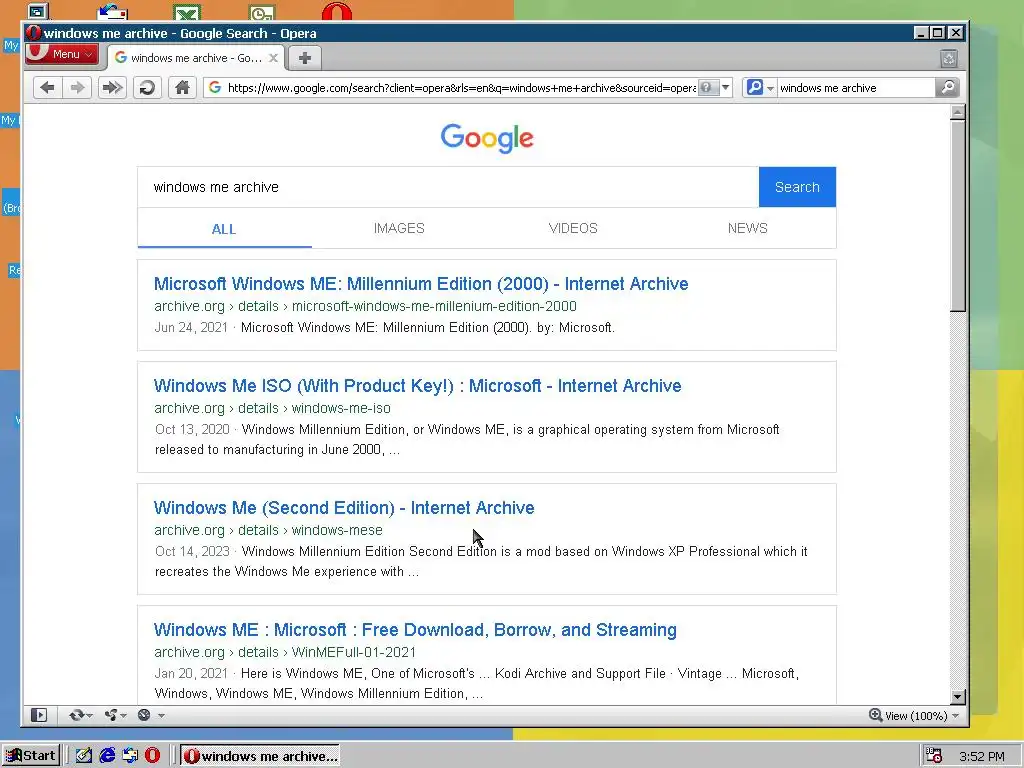1024x768 pixels.
Task: Switch to the VIDEOS tab
Action: (573, 229)
